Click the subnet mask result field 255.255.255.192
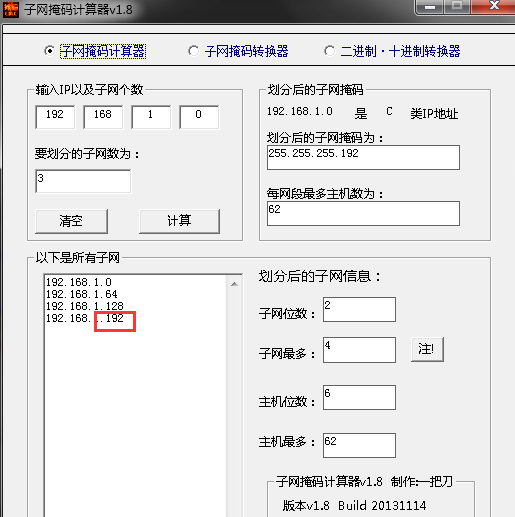Screen dimensions: 515x517 point(363,157)
